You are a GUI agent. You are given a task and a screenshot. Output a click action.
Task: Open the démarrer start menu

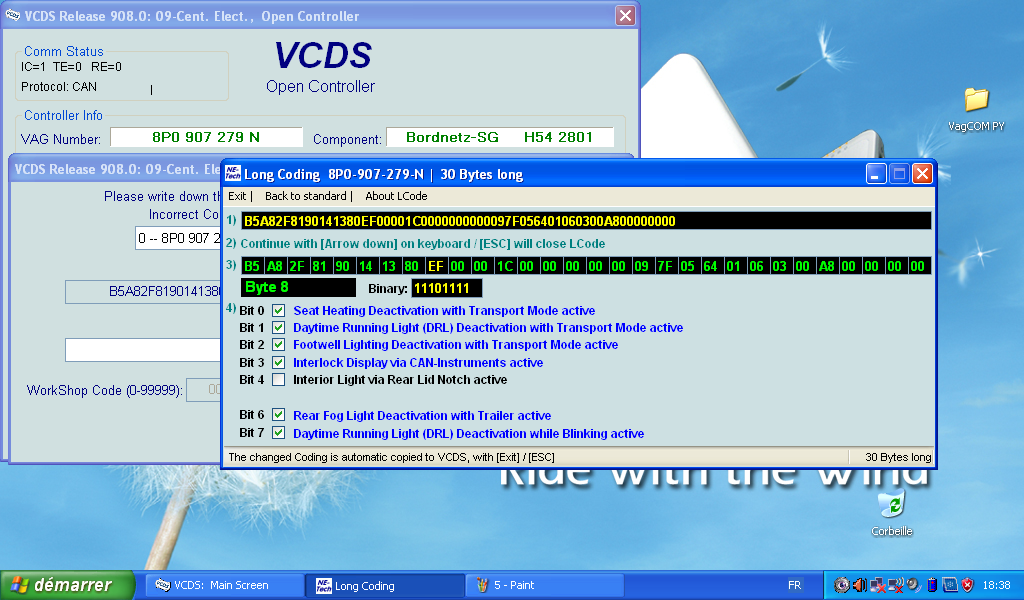(68, 585)
